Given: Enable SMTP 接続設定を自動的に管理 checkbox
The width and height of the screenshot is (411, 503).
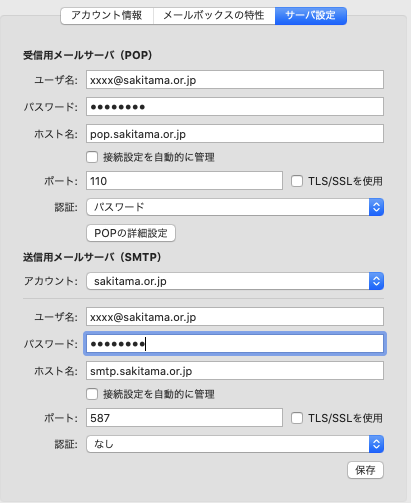Looking at the screenshot, I should (x=92, y=394).
